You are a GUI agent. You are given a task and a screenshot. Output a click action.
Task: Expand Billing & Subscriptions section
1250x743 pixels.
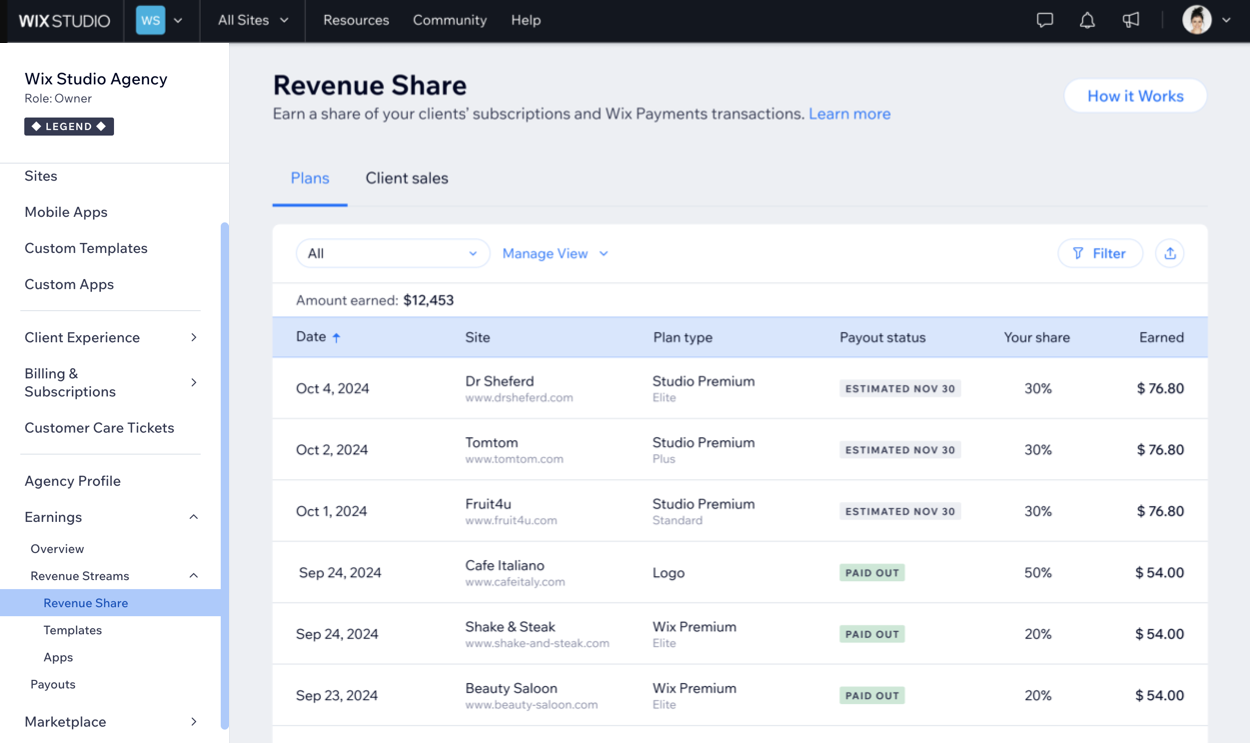click(194, 383)
